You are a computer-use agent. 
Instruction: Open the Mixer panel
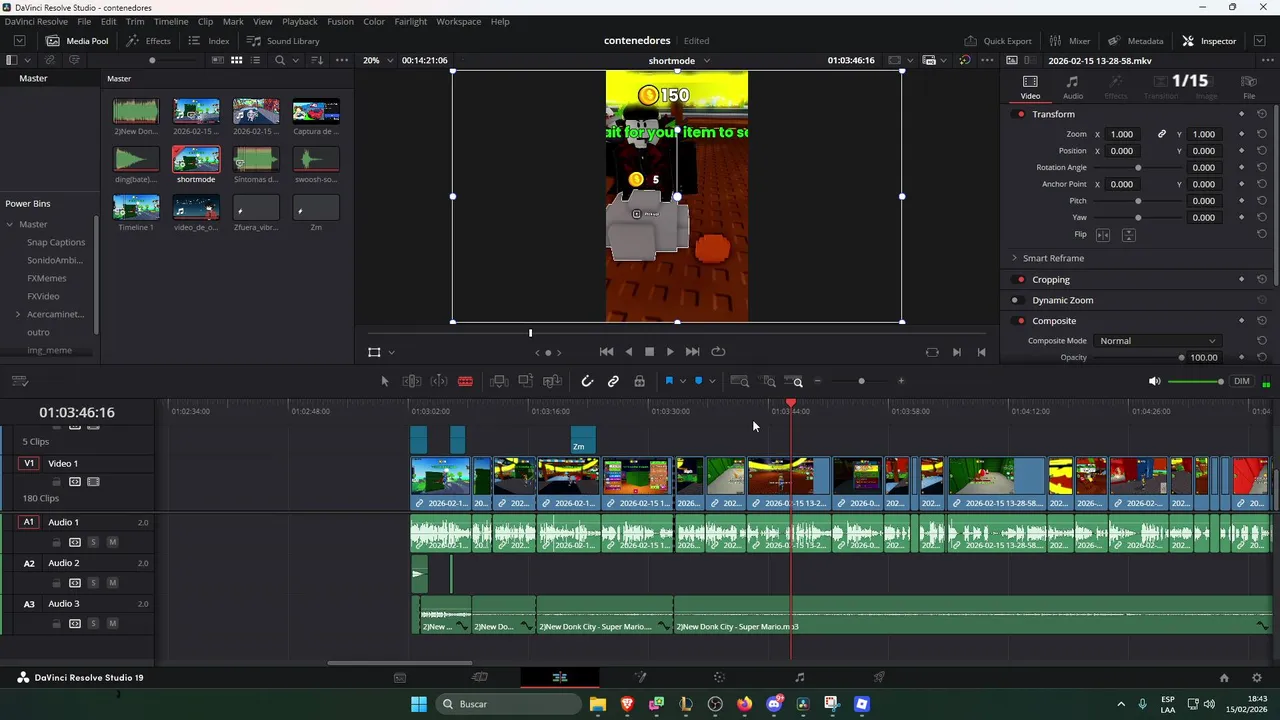(x=1069, y=41)
